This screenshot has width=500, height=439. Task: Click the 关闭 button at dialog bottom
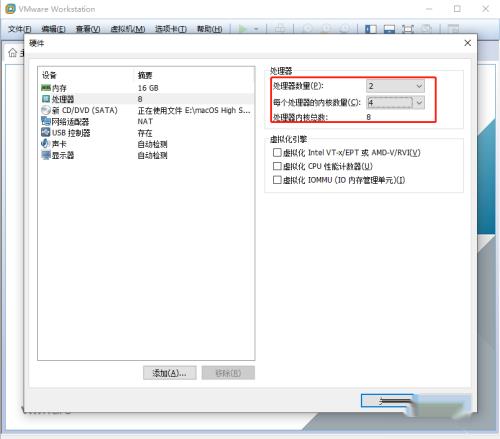pos(387,401)
